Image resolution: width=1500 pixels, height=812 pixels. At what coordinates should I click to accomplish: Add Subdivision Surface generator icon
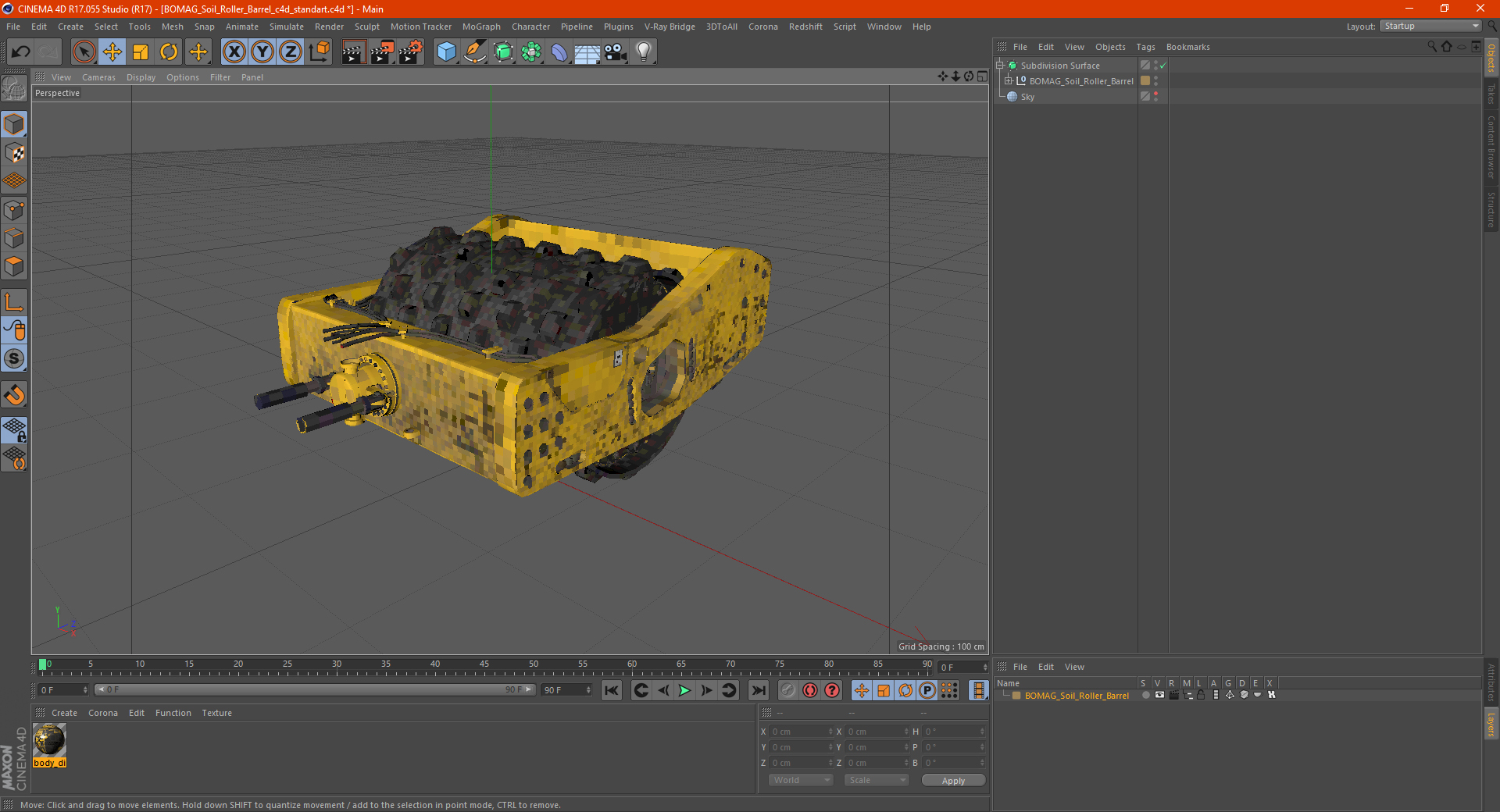click(x=503, y=52)
